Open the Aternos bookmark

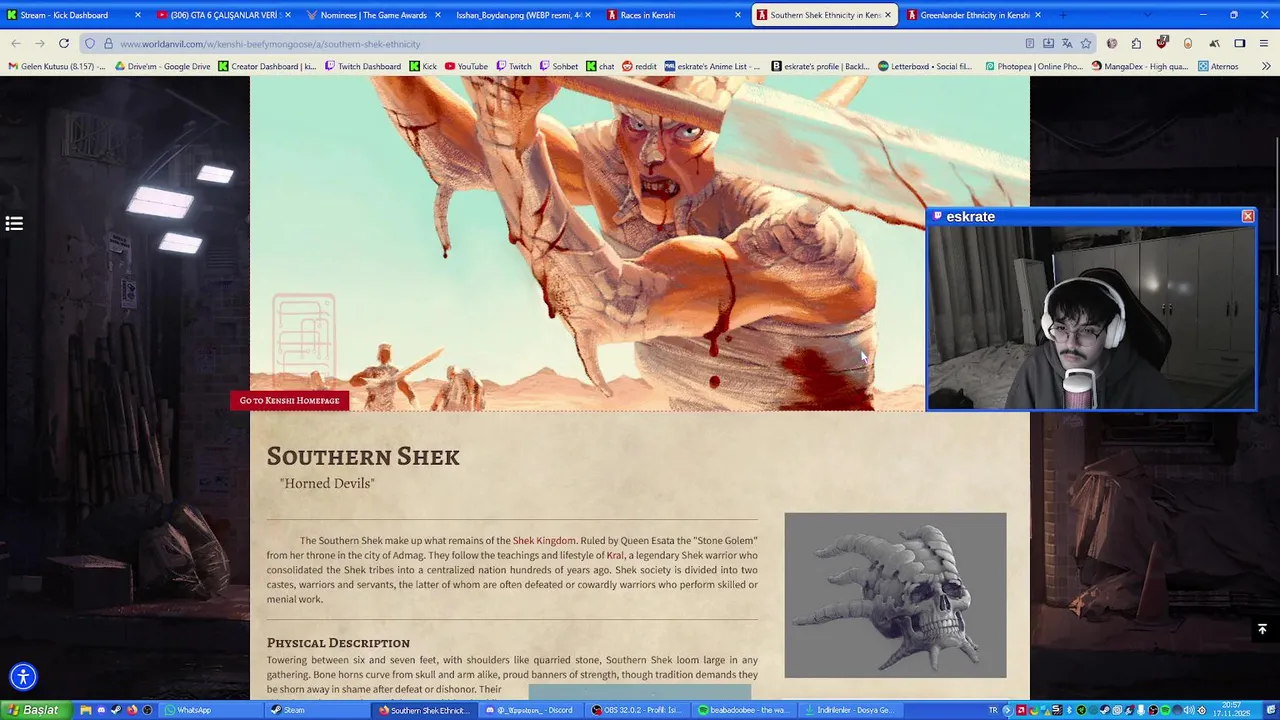[x=1218, y=66]
